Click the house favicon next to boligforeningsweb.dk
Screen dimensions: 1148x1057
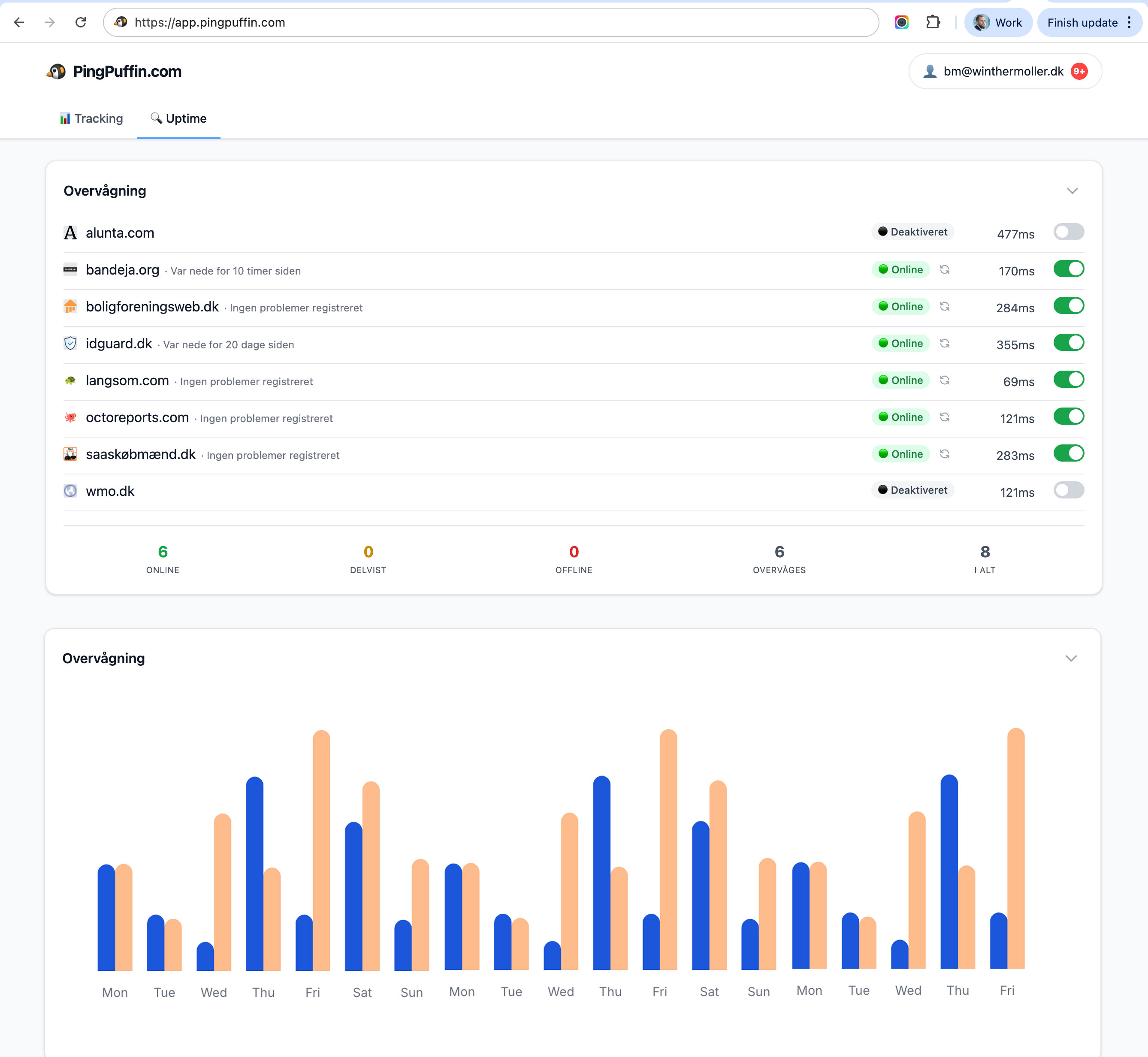70,307
